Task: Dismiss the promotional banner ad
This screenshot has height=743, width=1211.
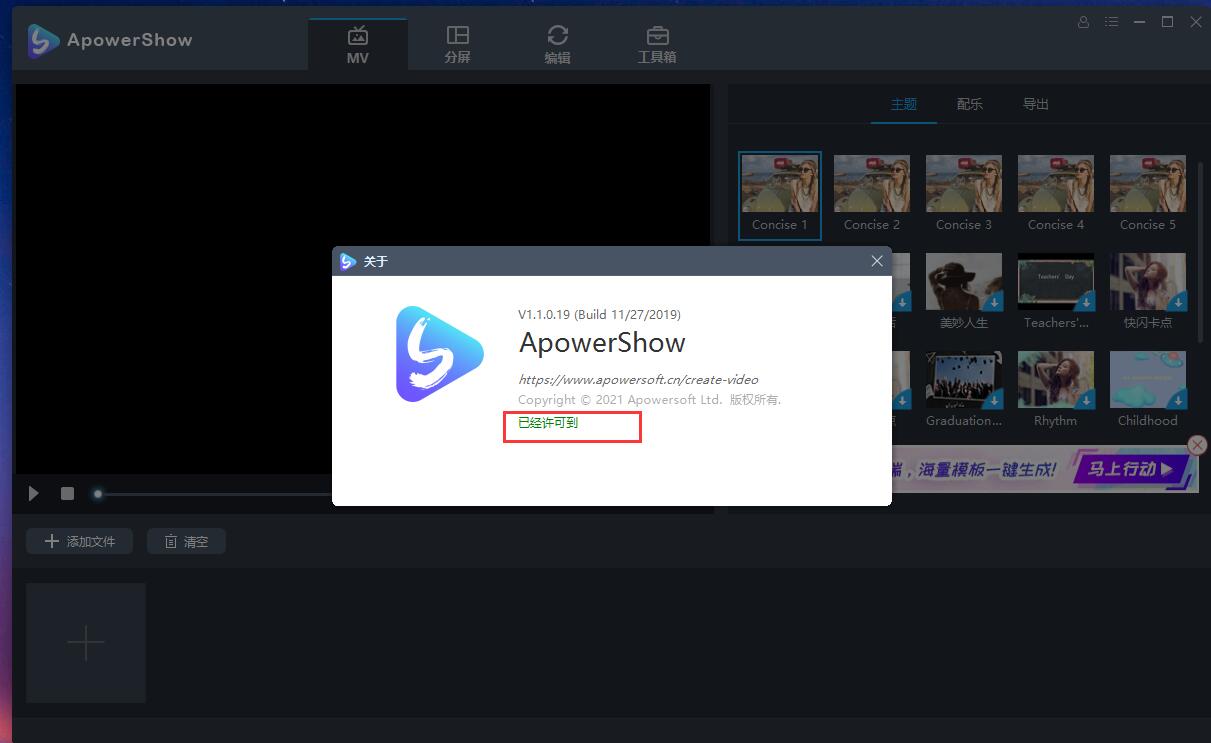Action: tap(1197, 445)
